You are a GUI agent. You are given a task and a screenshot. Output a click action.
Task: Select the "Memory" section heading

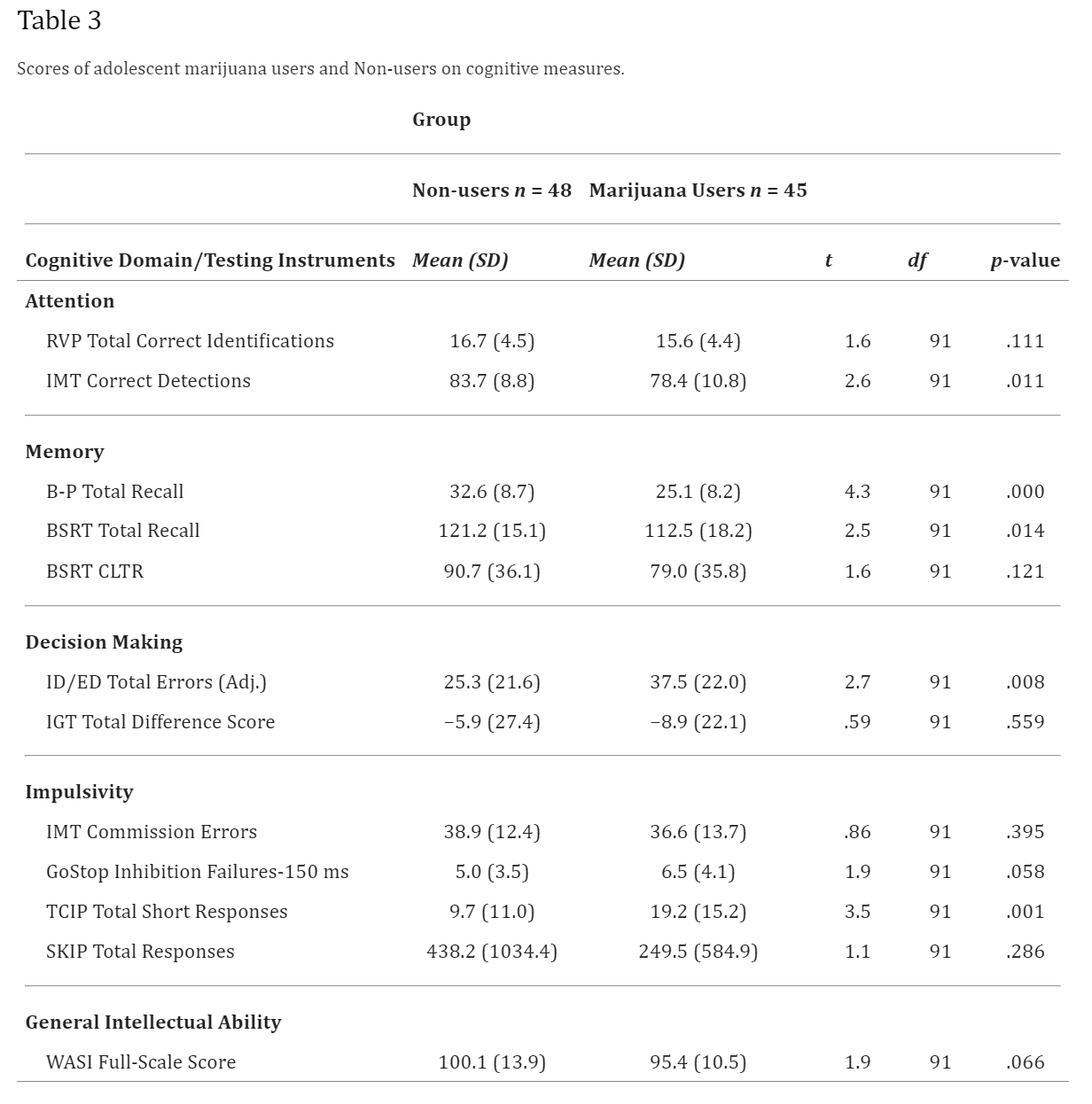click(65, 452)
